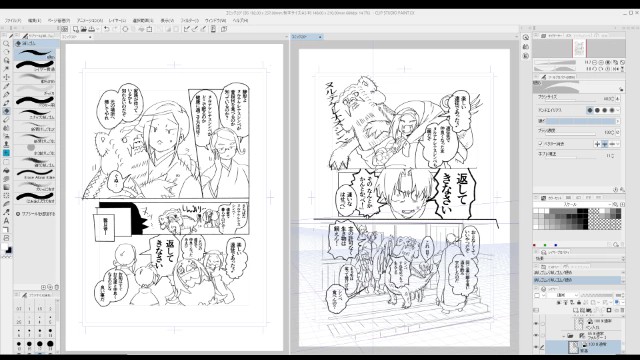Toggle the vector erase checkbox
Screen dimensions: 640x360
(540, 144)
